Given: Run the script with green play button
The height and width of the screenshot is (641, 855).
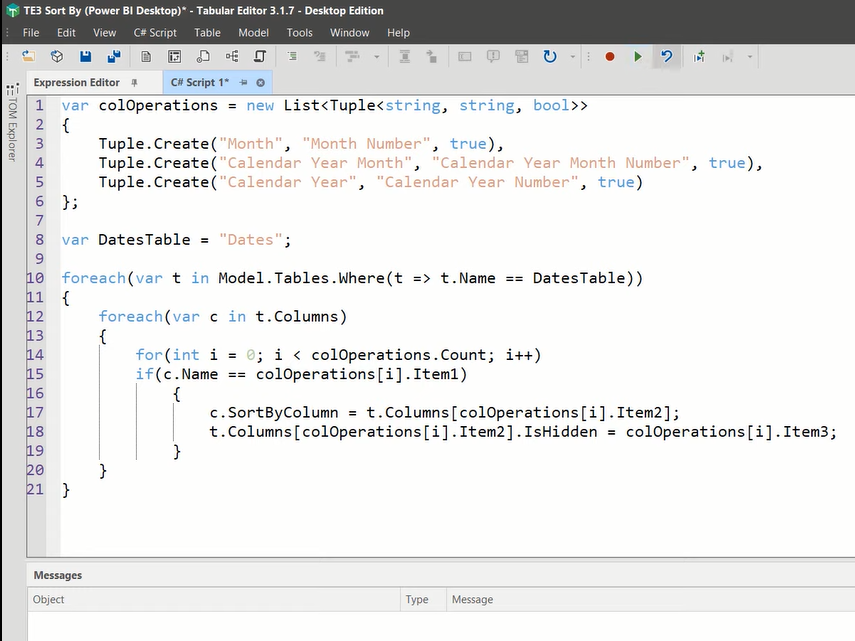Looking at the screenshot, I should coord(638,57).
